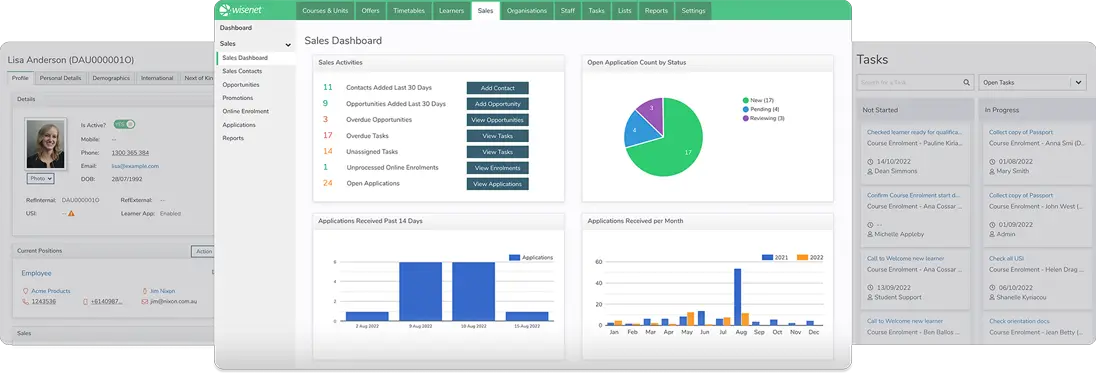Image resolution: width=1096 pixels, height=373 pixels.
Task: Go to the Timetables tab
Action: [x=409, y=10]
